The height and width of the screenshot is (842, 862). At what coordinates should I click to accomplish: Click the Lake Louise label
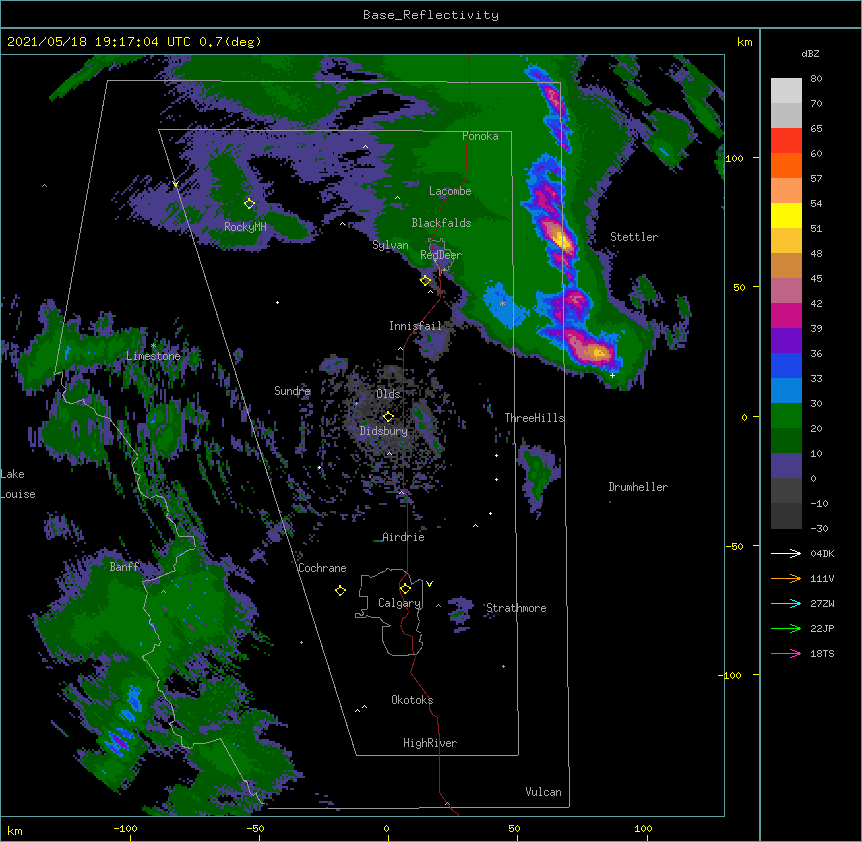pos(18,484)
